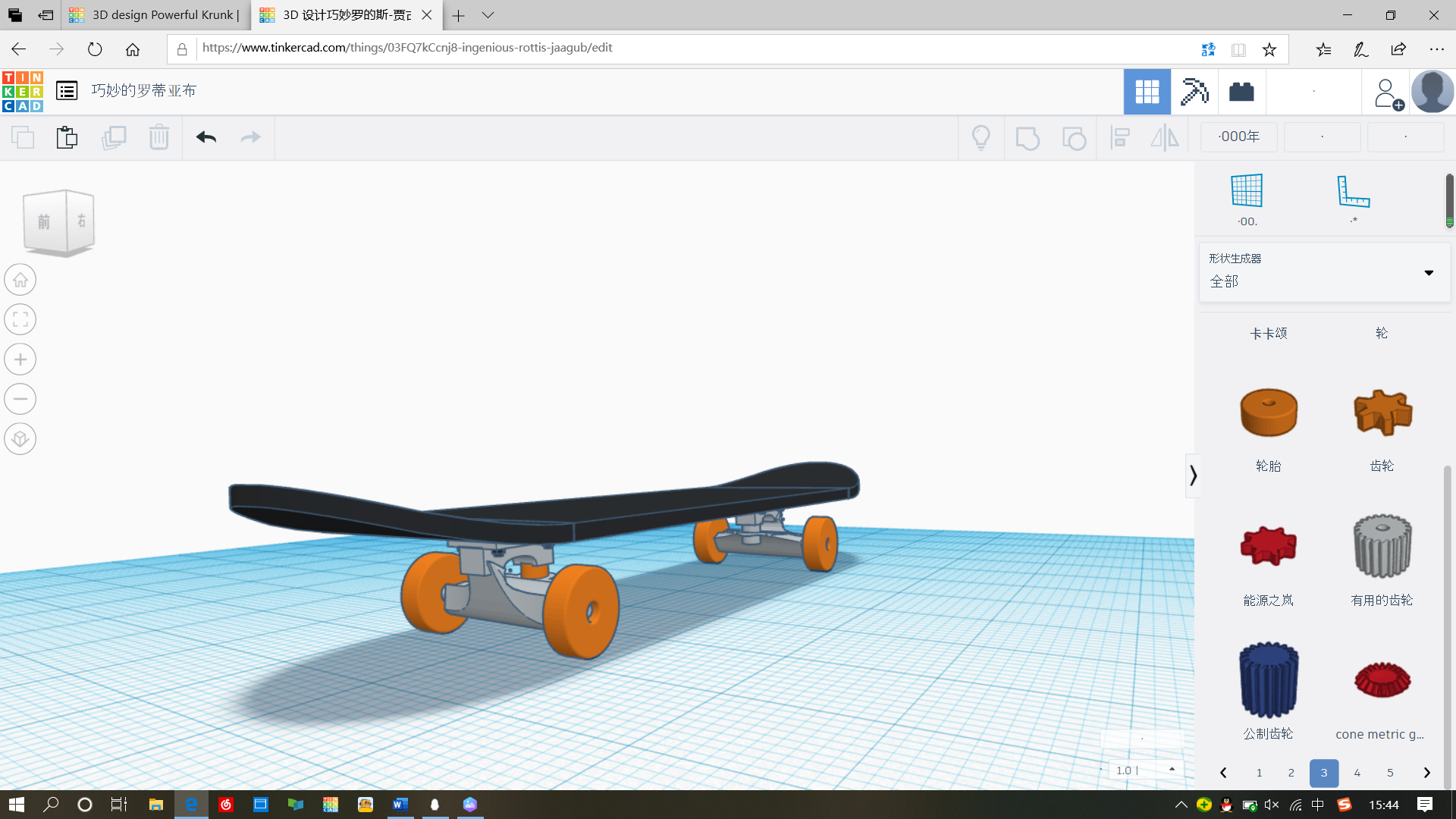Open Word from the taskbar
Screen dimensions: 1456x819
(x=400, y=805)
